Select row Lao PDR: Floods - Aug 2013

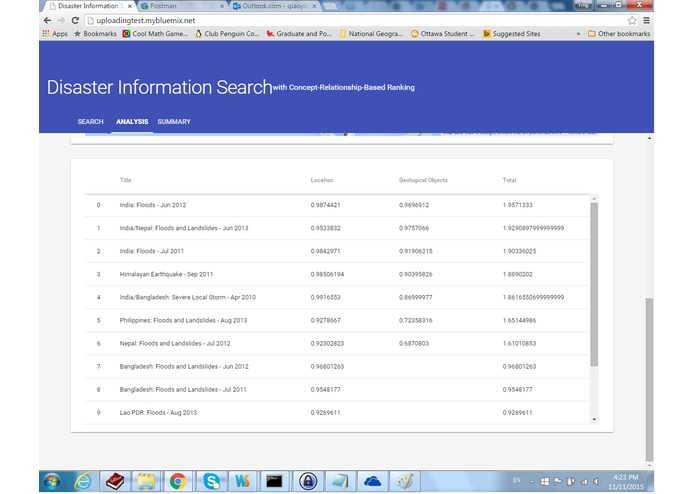[337, 412]
